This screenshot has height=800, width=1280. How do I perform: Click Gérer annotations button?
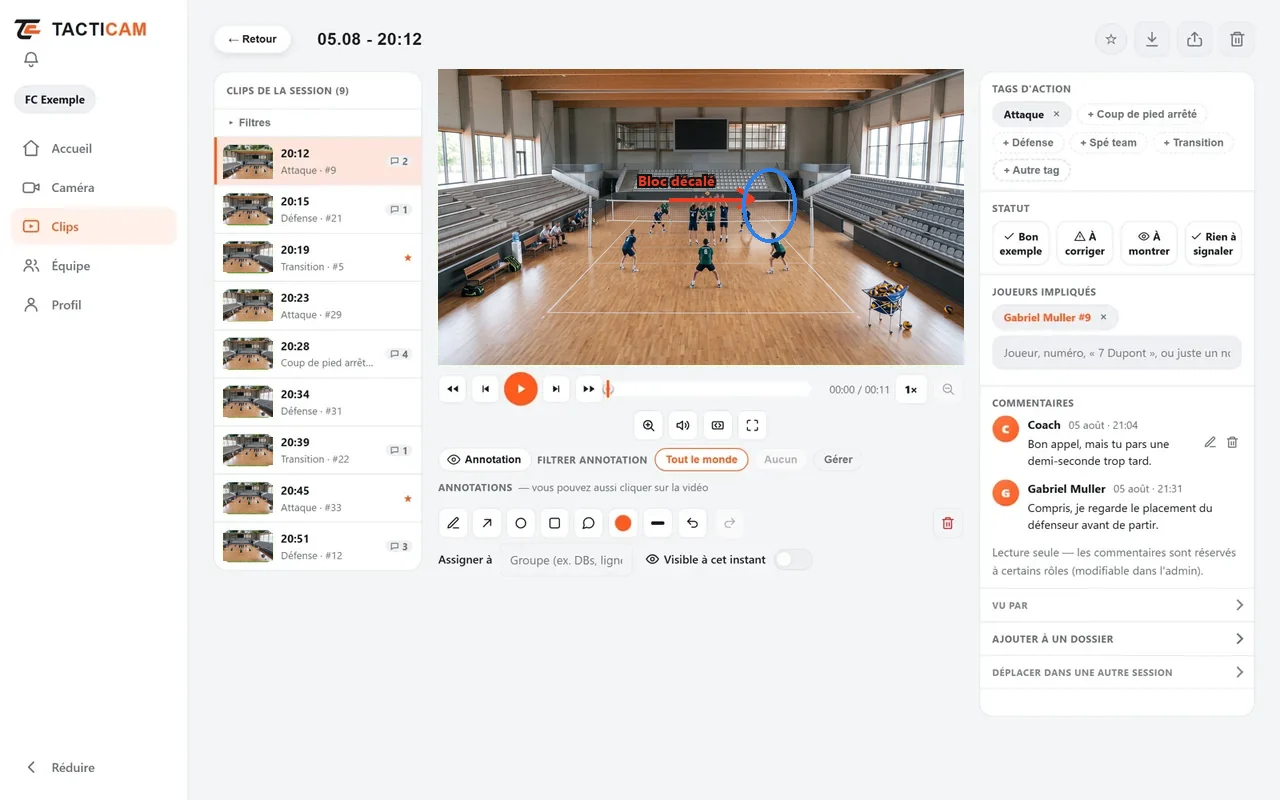(838, 460)
